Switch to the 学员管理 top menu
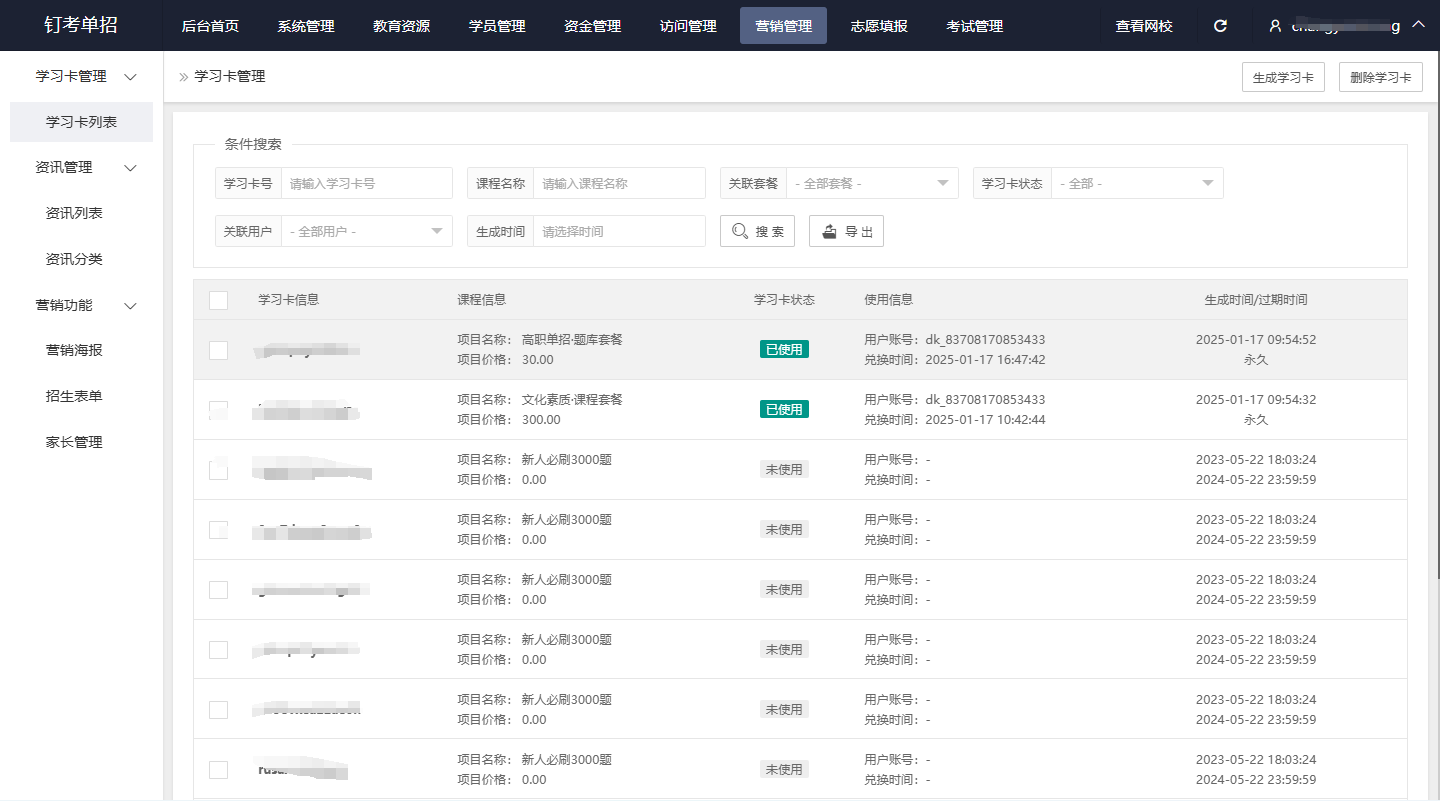The width and height of the screenshot is (1440, 801). [x=497, y=26]
